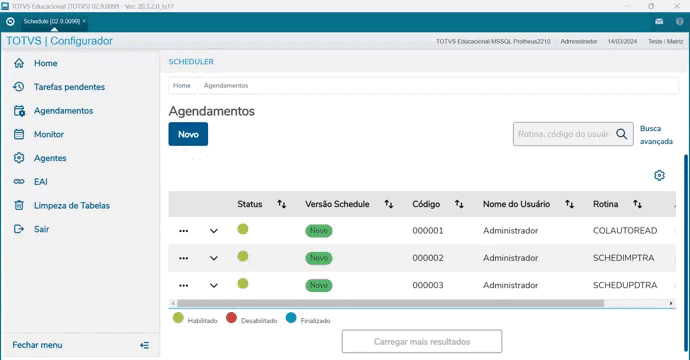Click status indicator of COLAUTOREAD row
The width and height of the screenshot is (690, 360).
coord(243,229)
